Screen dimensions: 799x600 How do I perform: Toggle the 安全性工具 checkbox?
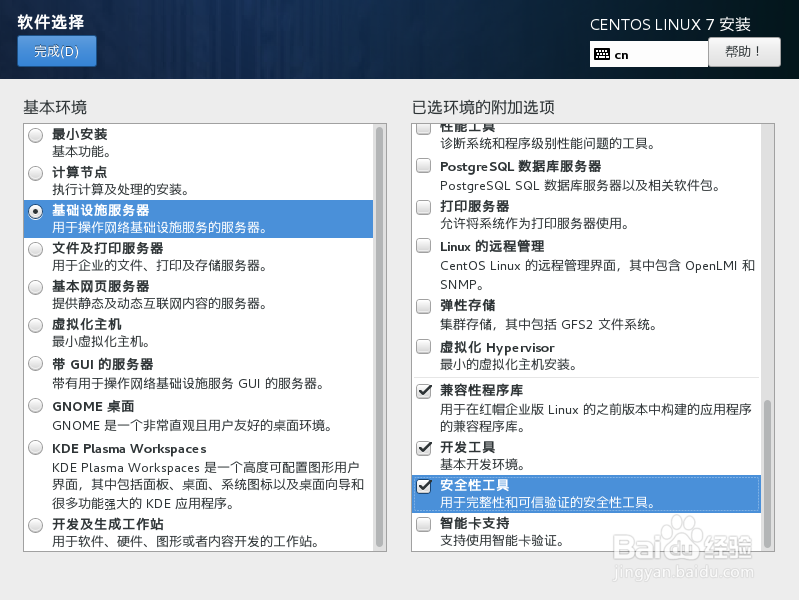point(424,486)
